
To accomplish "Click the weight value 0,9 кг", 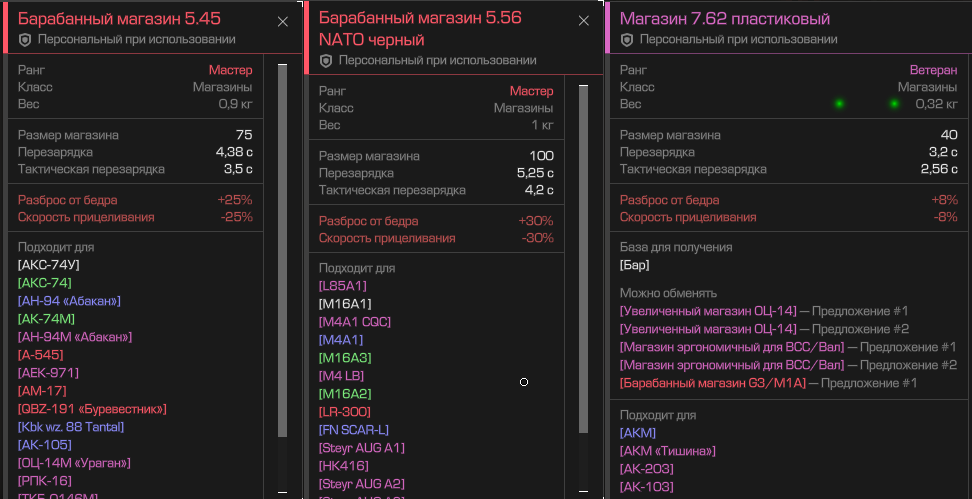I will tap(236, 104).
